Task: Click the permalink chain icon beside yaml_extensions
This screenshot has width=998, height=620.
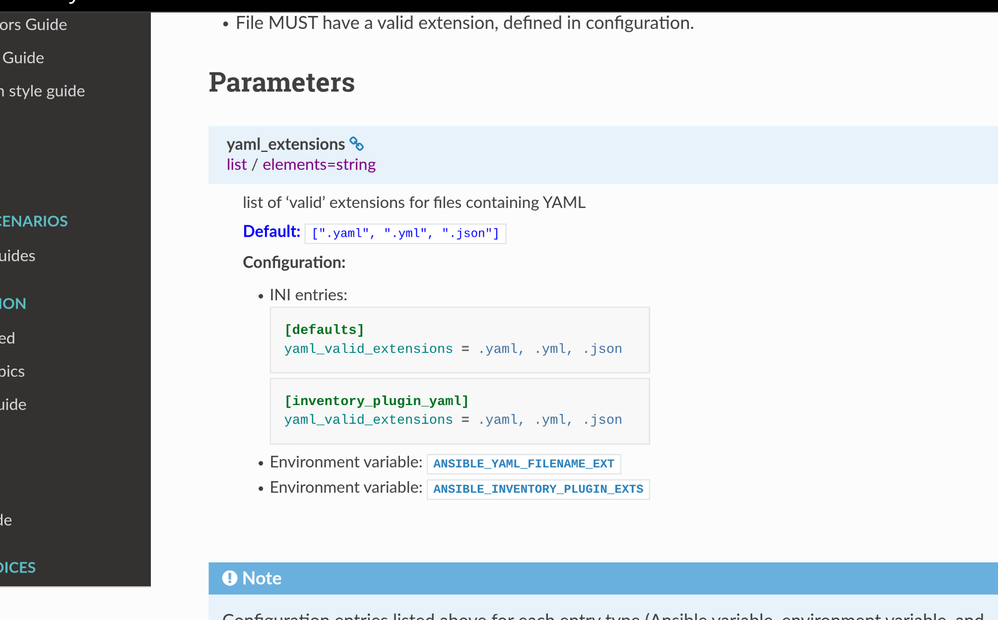Action: coord(357,144)
